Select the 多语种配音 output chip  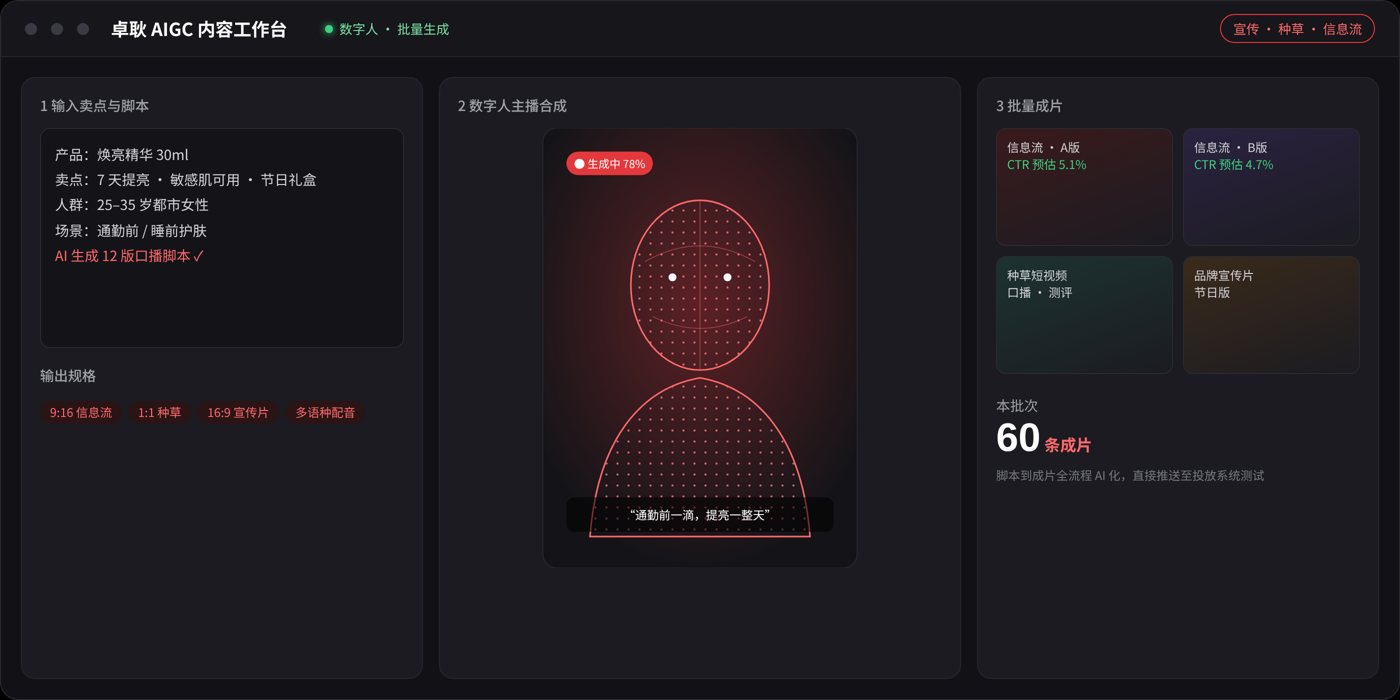point(325,412)
